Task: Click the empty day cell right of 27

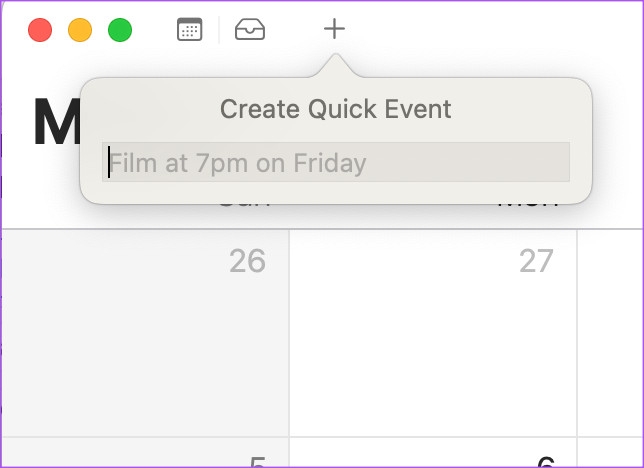Action: (x=611, y=330)
